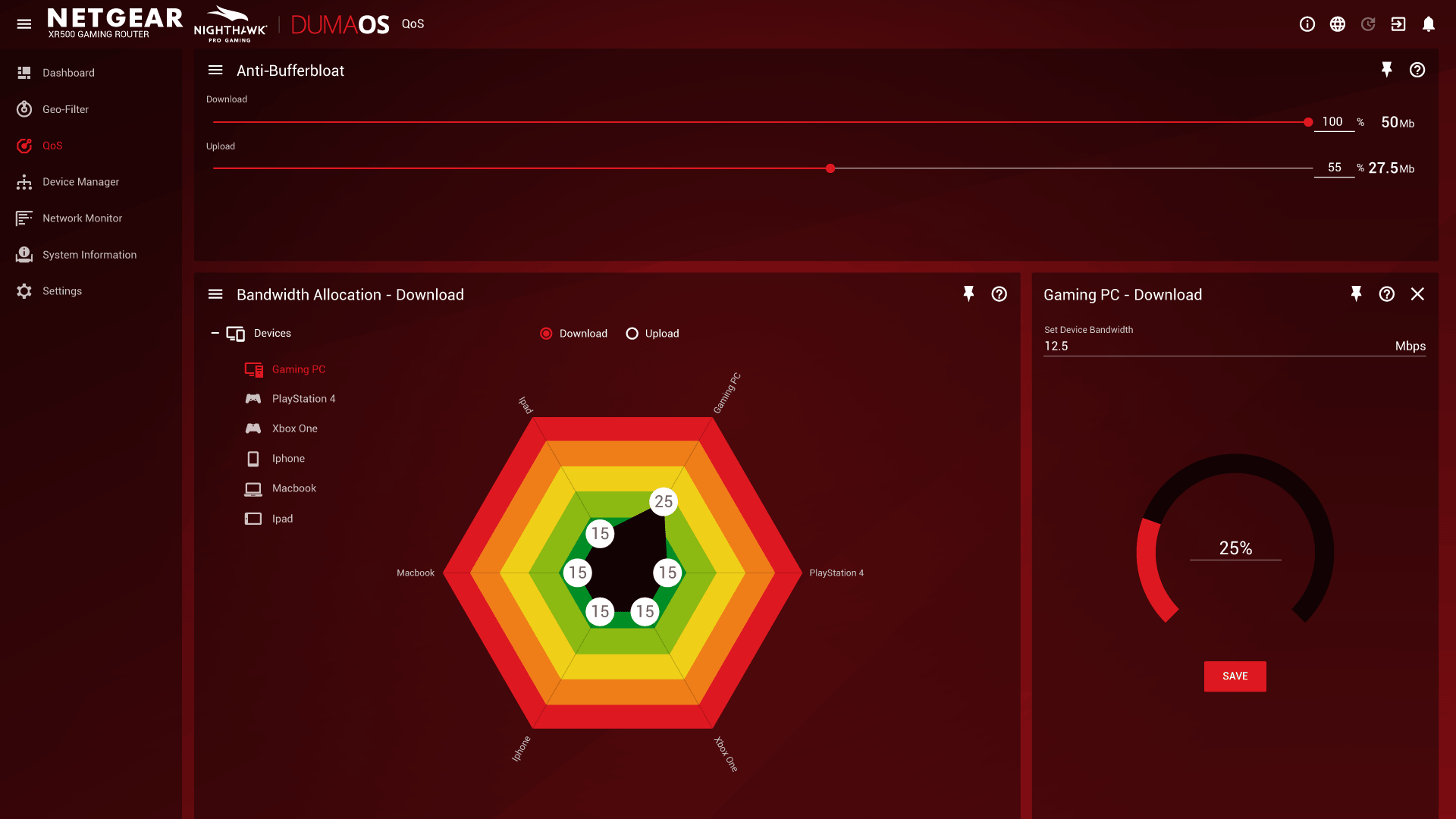
Task: Click the notifications bell icon
Action: (x=1428, y=24)
